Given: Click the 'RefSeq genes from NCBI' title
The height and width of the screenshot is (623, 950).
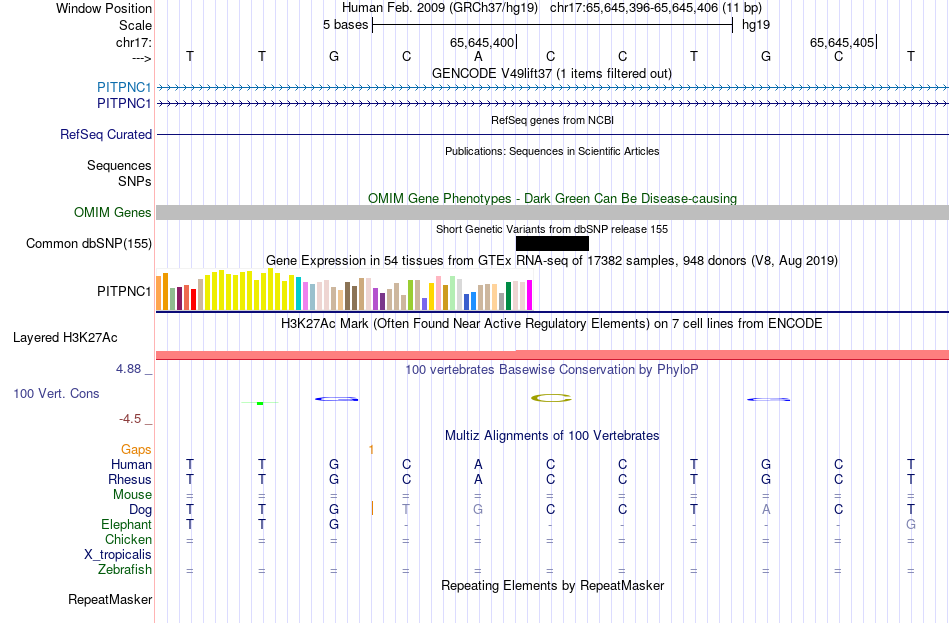Looking at the screenshot, I should pyautogui.click(x=553, y=120).
